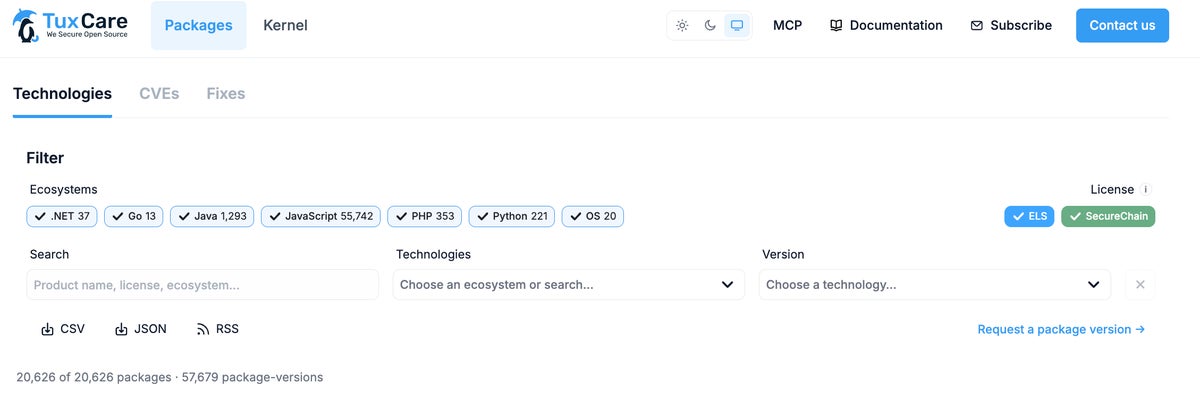This screenshot has width=1200, height=400.
Task: Disable the ELS license filter
Action: point(1029,216)
